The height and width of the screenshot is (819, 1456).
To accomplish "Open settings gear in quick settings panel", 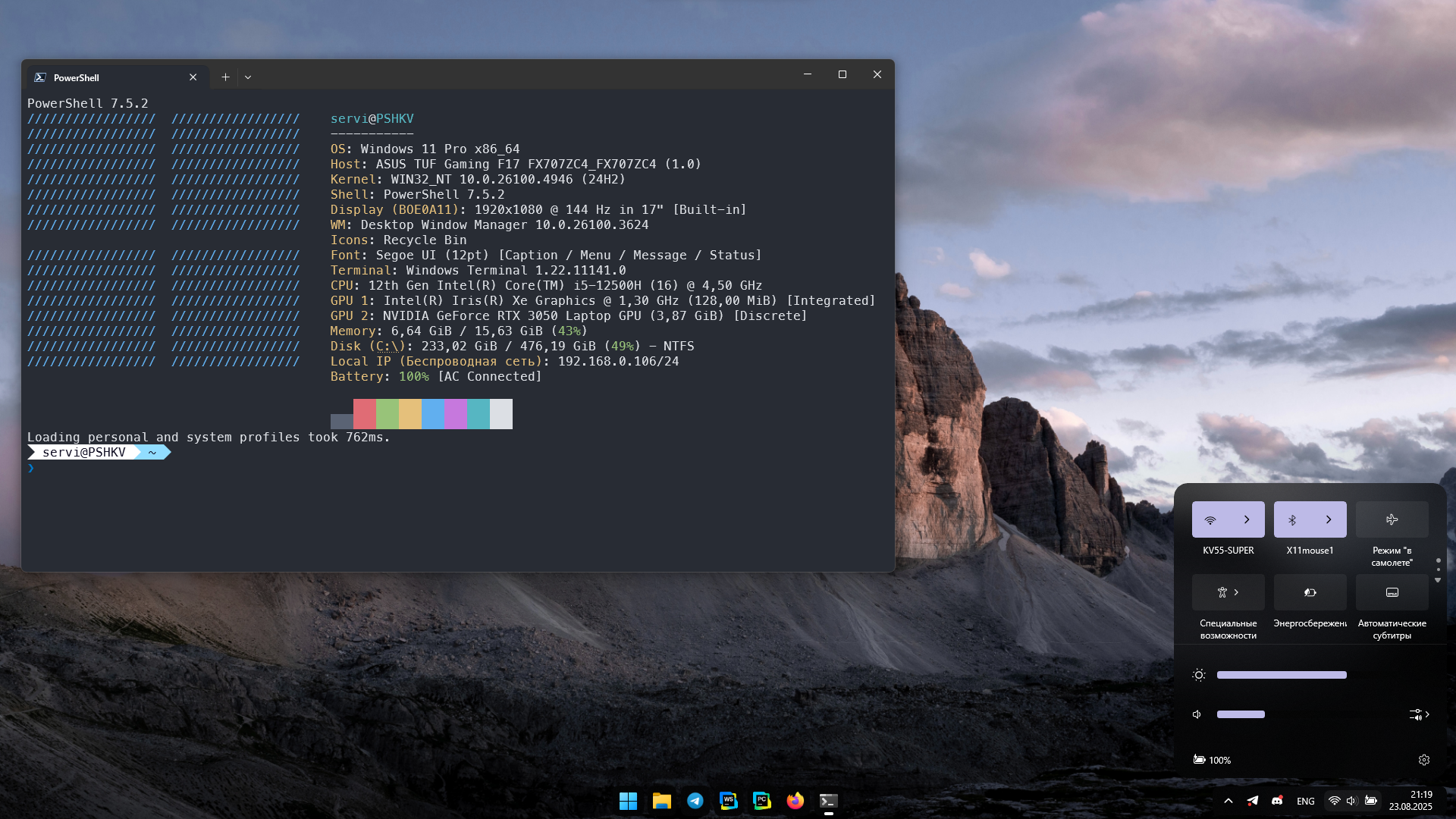I will (x=1424, y=760).
